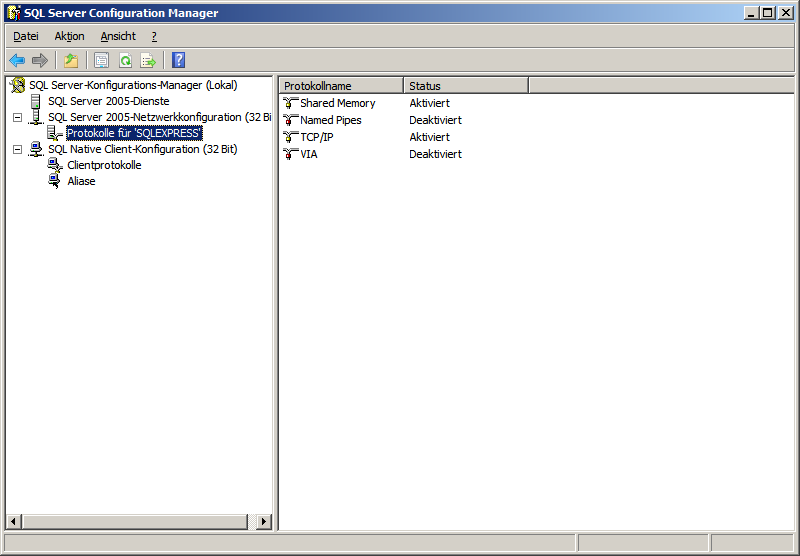The height and width of the screenshot is (556, 800).
Task: Sort by the Protokollname column header
Action: (x=340, y=86)
